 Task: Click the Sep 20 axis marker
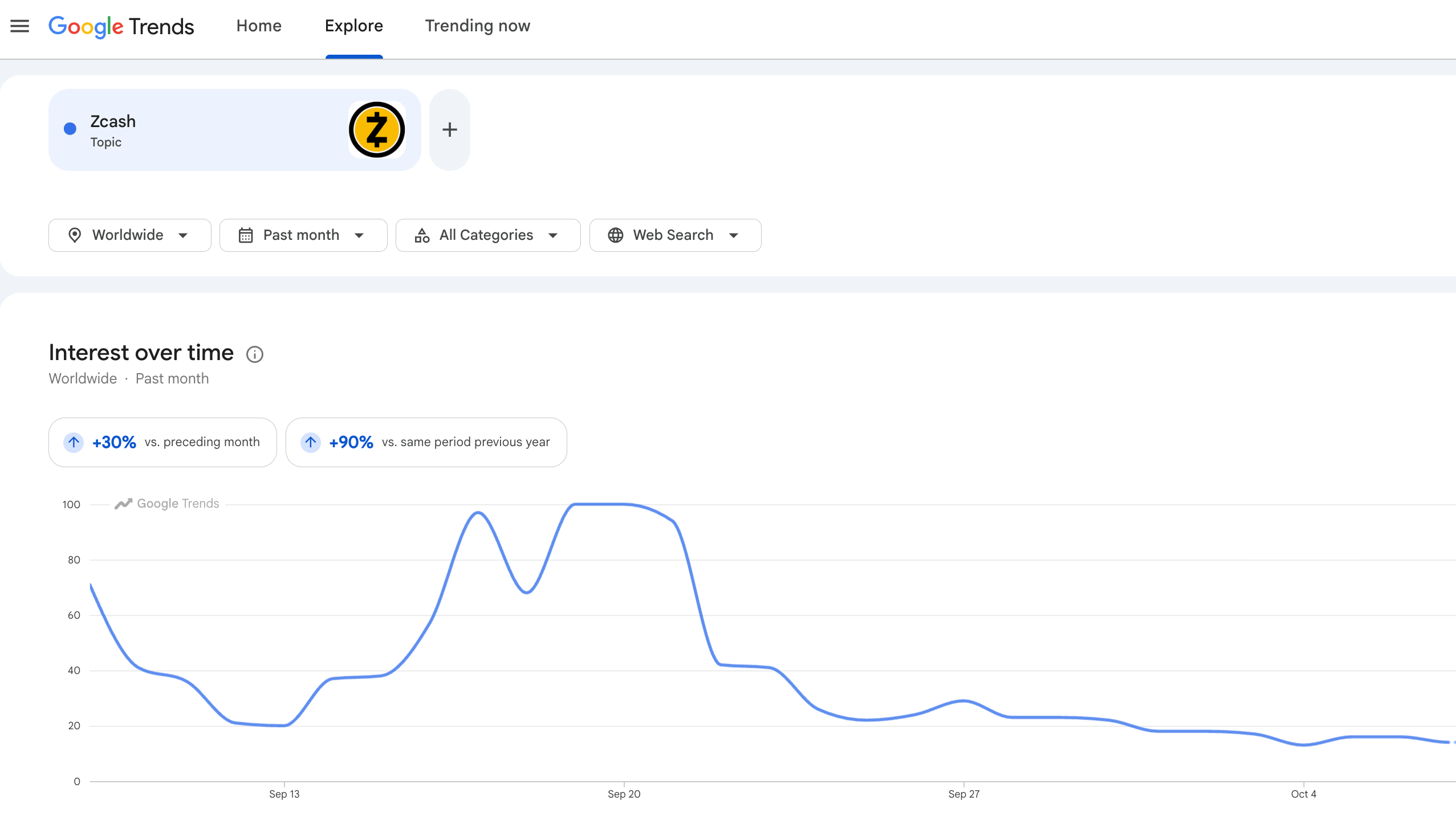[x=624, y=794]
